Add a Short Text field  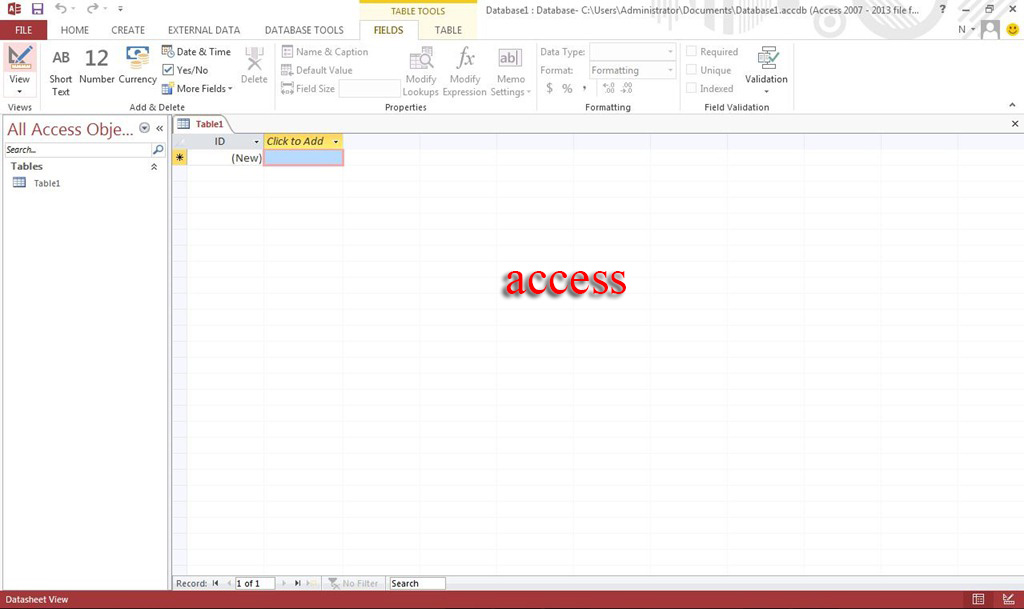point(60,72)
